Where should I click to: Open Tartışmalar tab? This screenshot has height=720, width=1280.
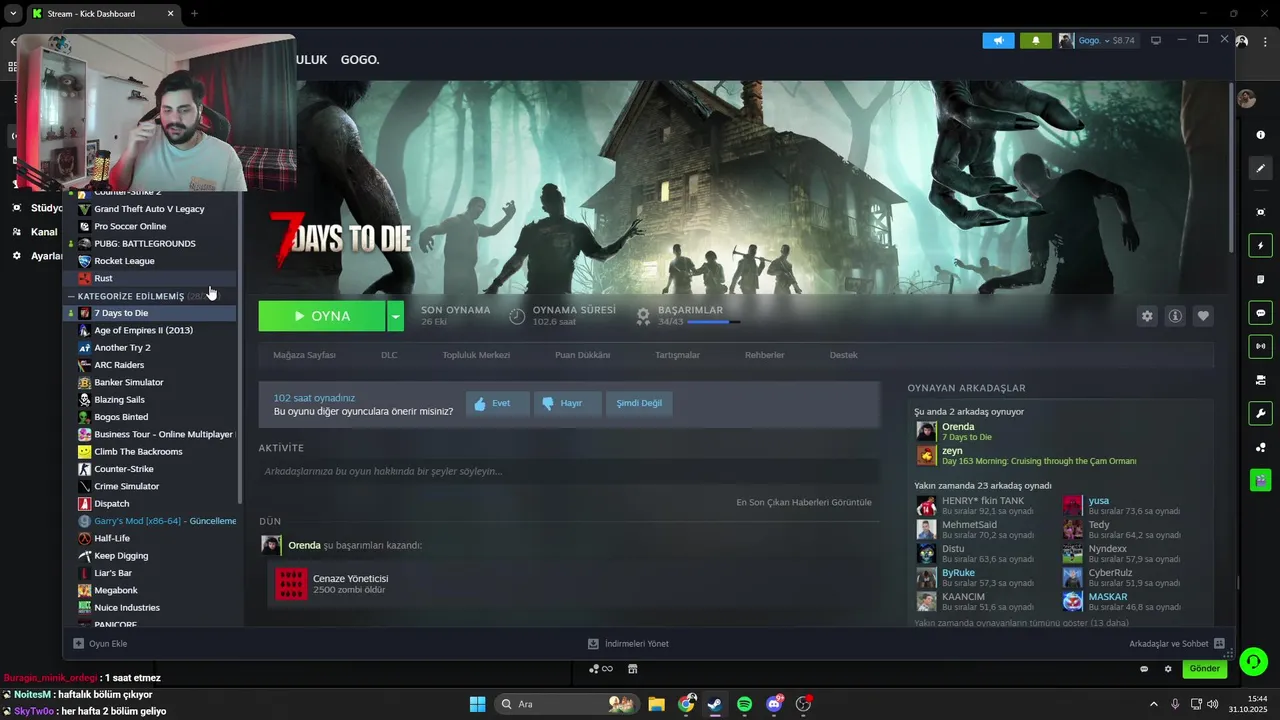pyautogui.click(x=677, y=355)
